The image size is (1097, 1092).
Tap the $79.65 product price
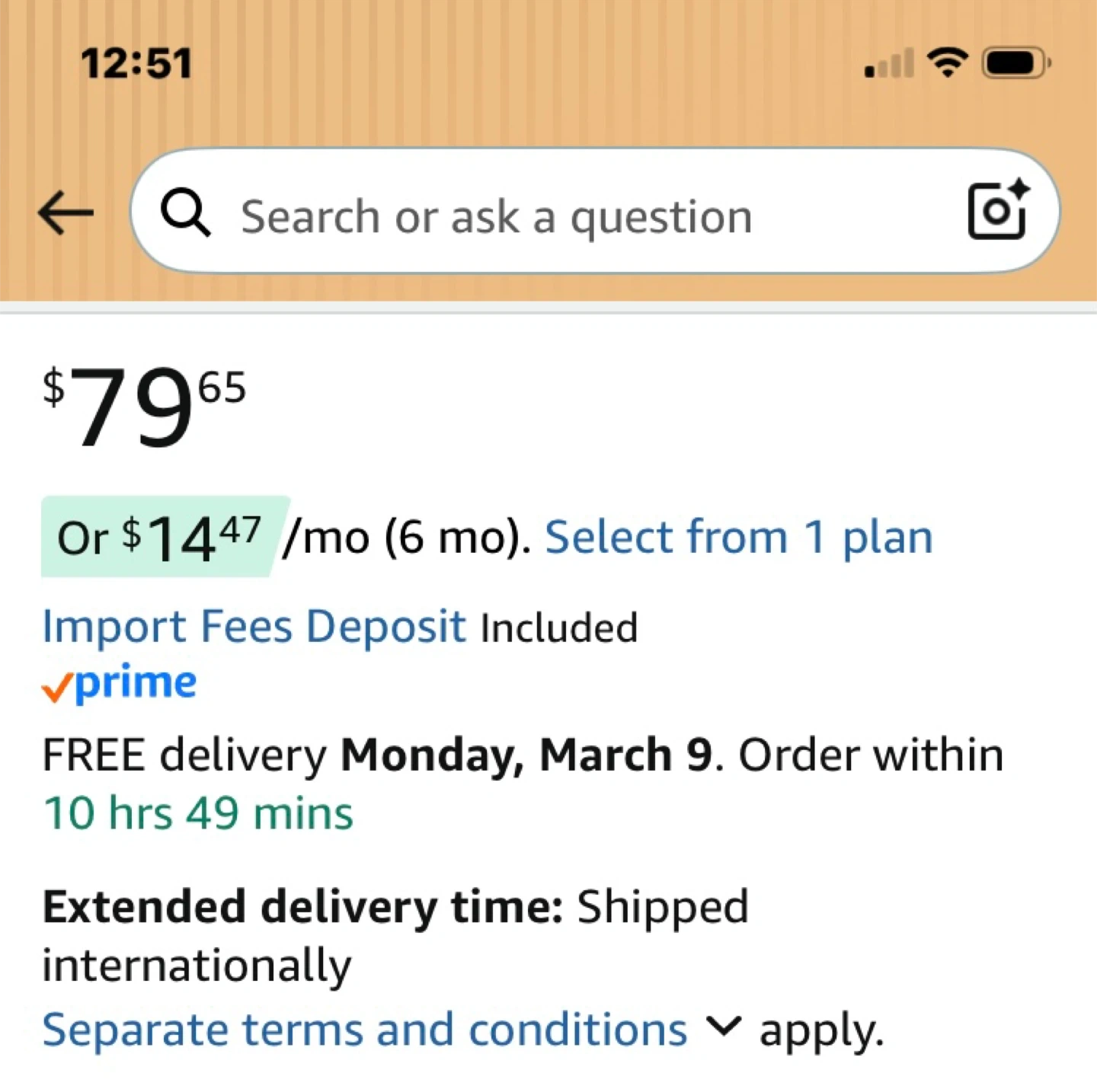pos(145,406)
